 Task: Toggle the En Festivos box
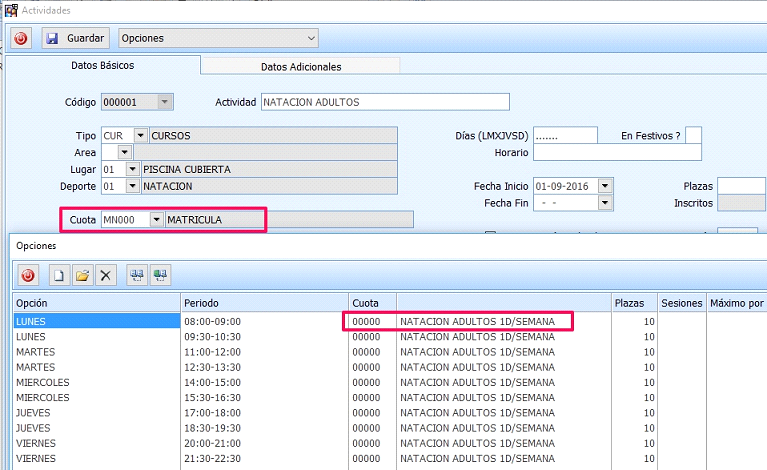[x=693, y=135]
